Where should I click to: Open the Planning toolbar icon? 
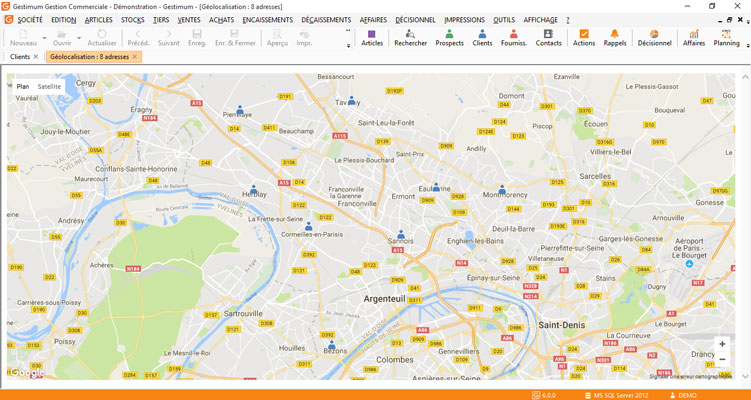[726, 38]
